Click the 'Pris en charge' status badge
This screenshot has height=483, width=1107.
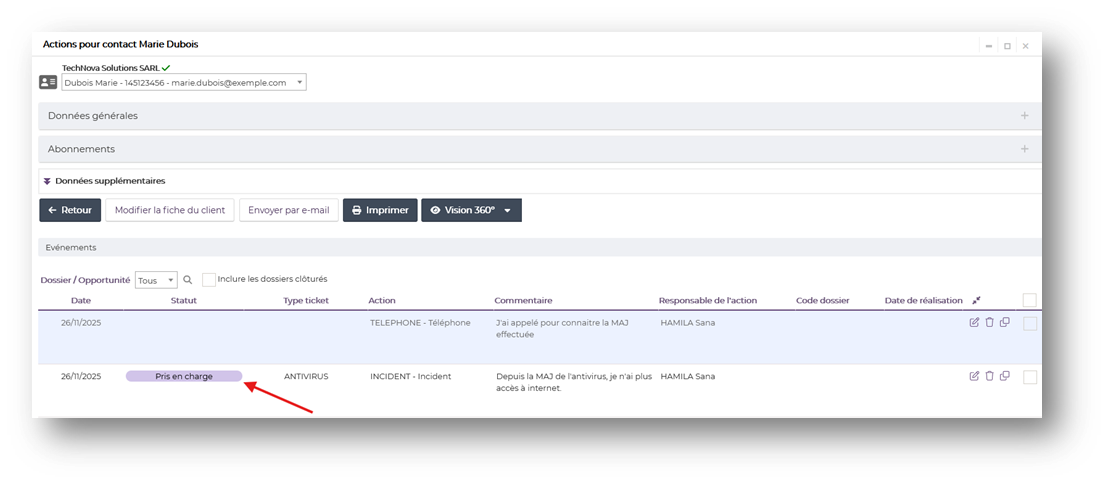point(184,377)
